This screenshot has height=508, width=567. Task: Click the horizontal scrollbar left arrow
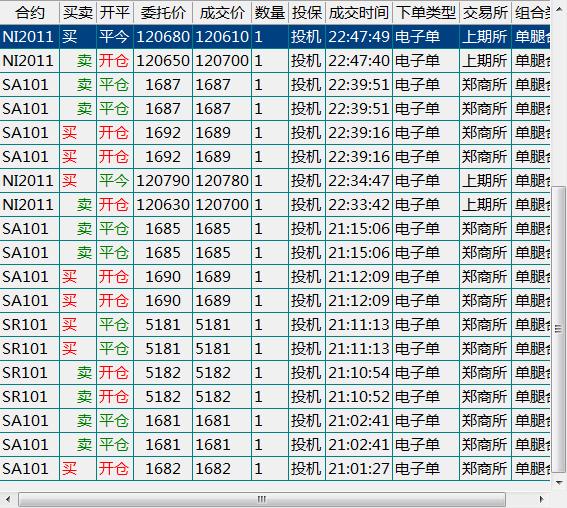click(8, 500)
